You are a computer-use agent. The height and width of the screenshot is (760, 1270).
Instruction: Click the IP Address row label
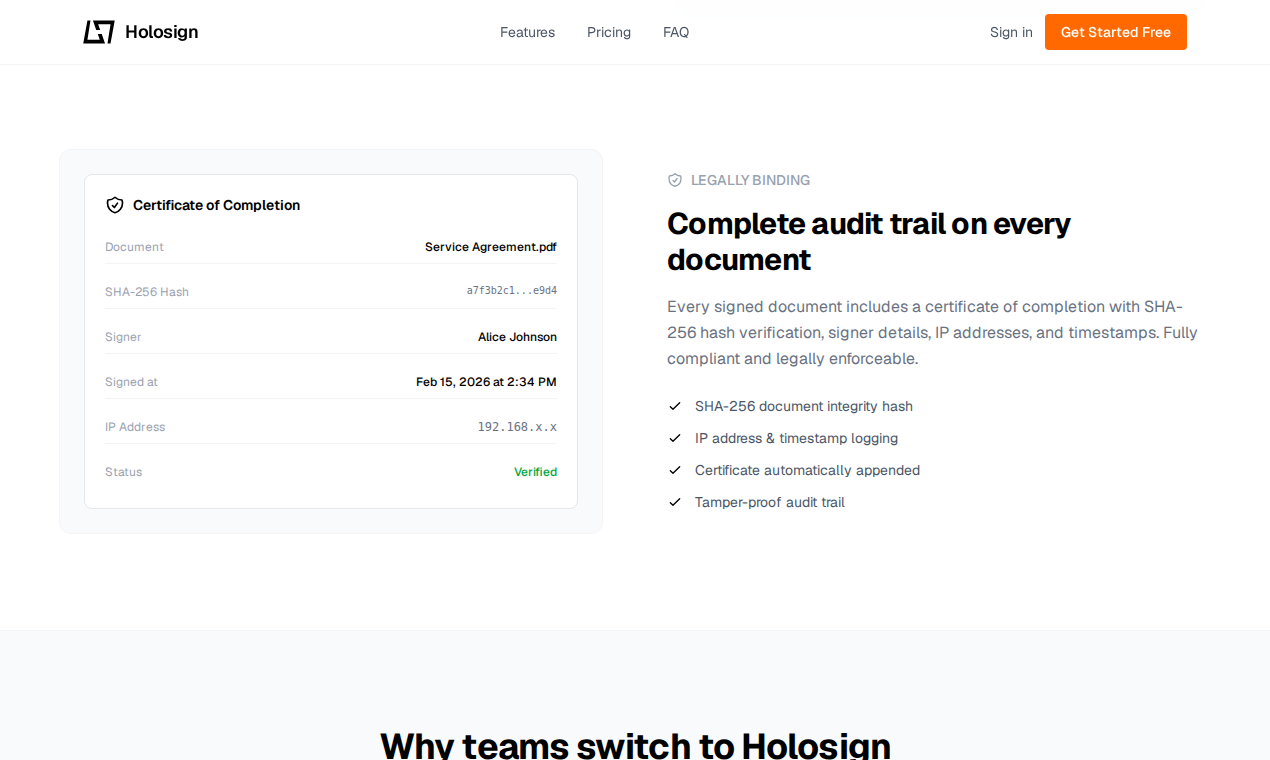[135, 427]
